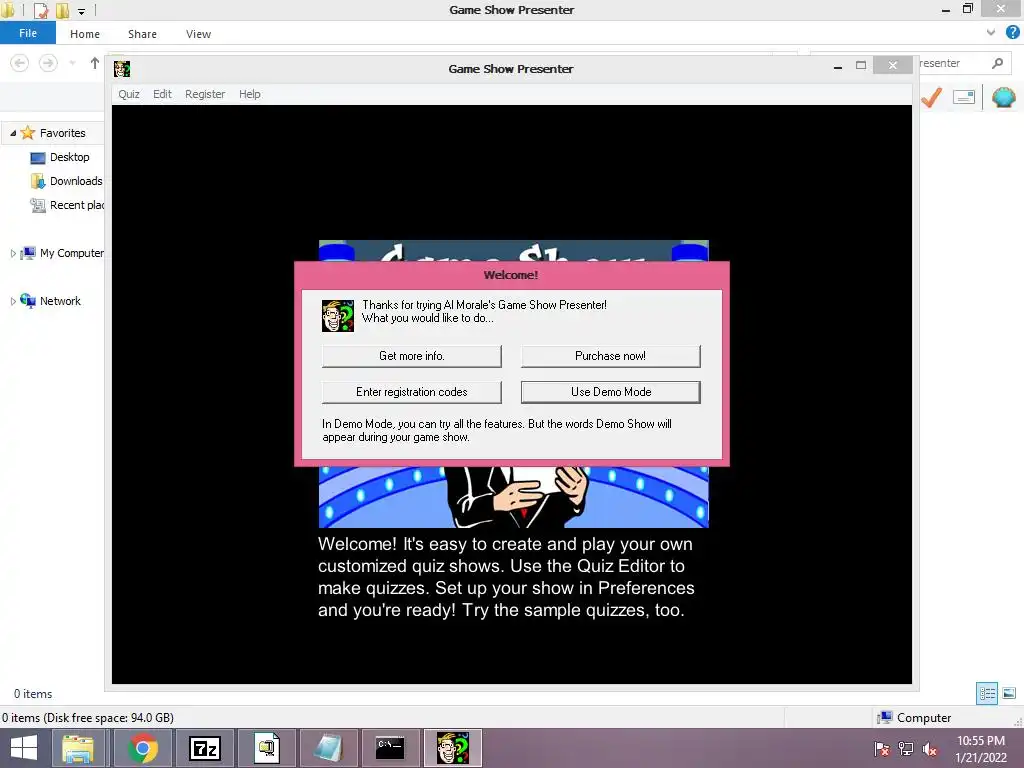The image size is (1024, 768).
Task: Open recent locations dropdown arrow in Explorer
Action: pyautogui.click(x=72, y=63)
